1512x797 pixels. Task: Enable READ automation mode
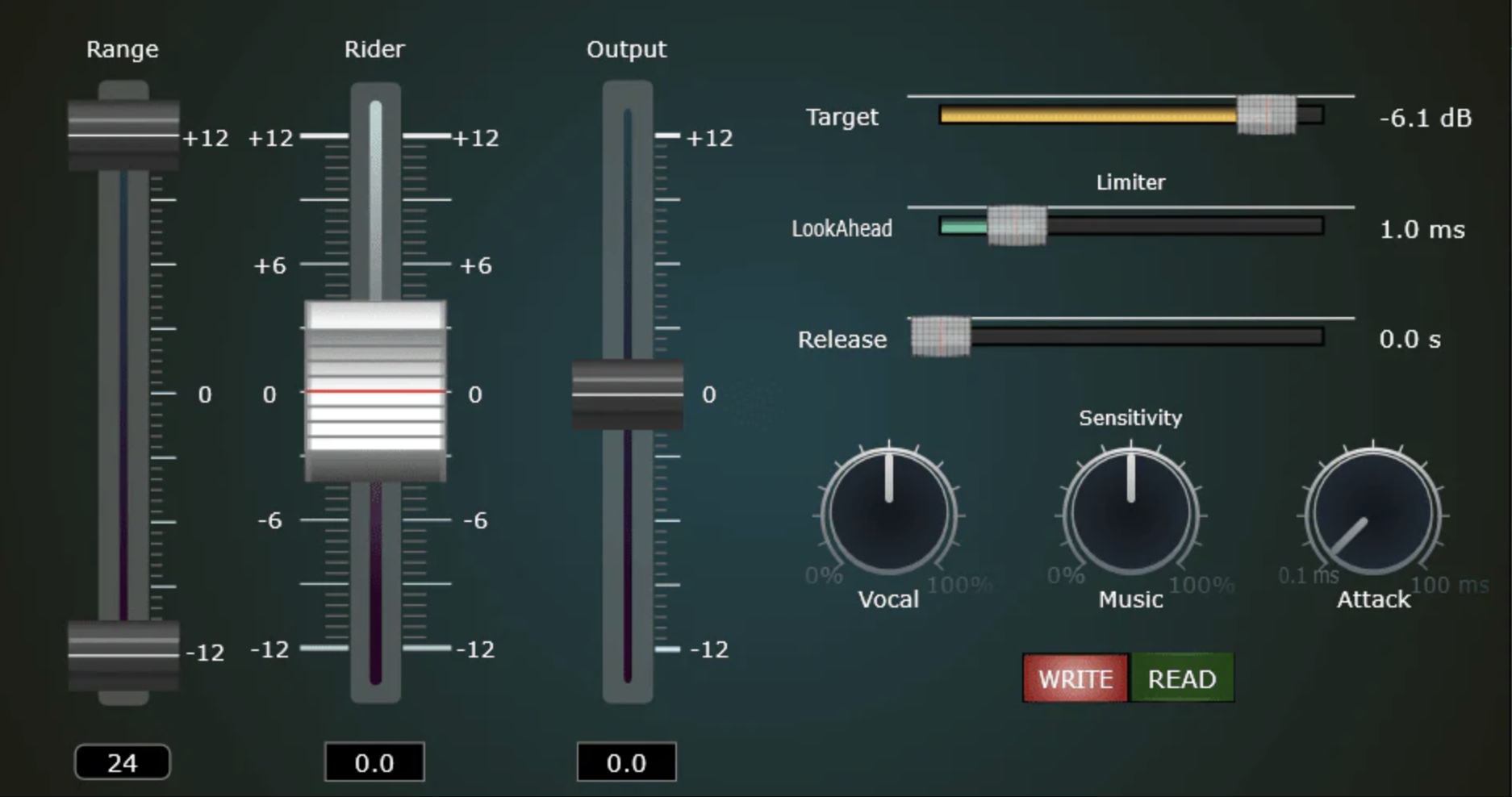pos(1182,678)
